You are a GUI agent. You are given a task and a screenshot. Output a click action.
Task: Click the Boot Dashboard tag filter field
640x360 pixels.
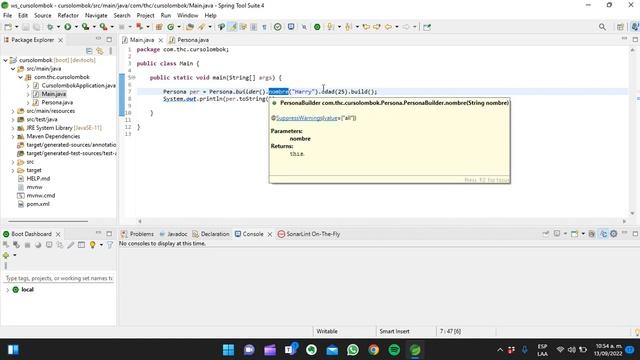click(59, 278)
